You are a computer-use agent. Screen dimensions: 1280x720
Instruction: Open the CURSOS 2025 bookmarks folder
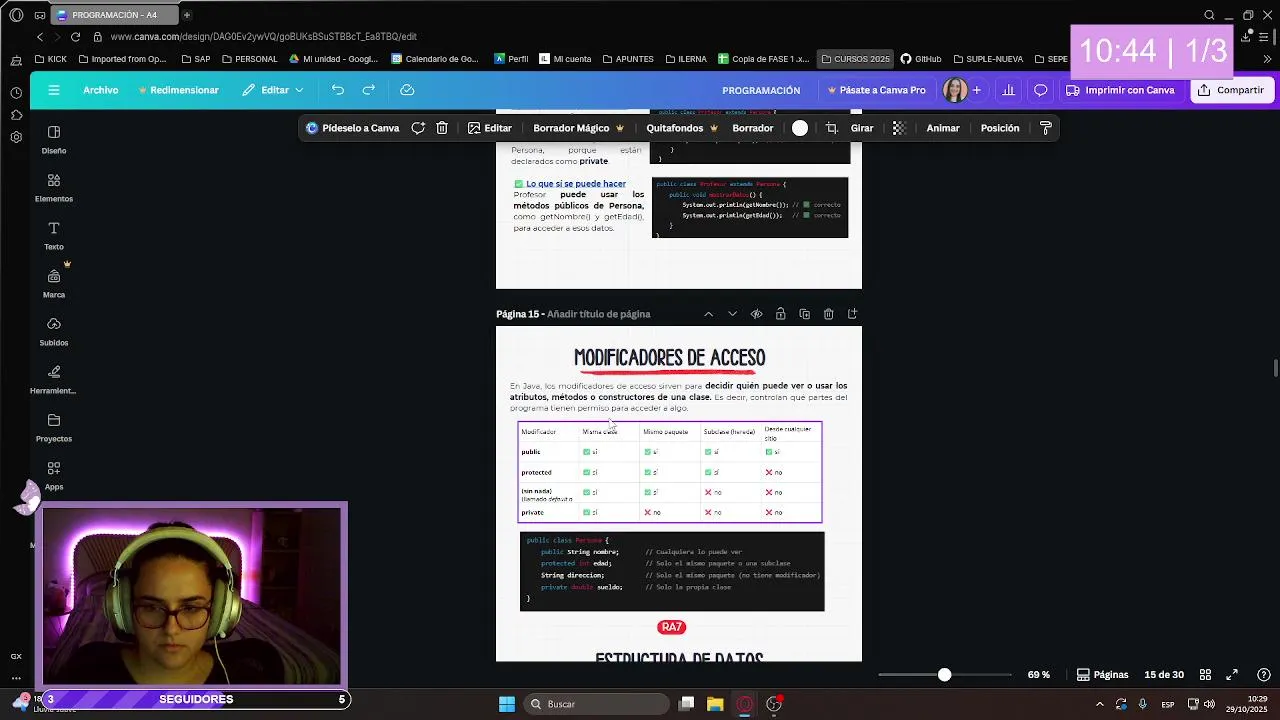click(x=855, y=59)
